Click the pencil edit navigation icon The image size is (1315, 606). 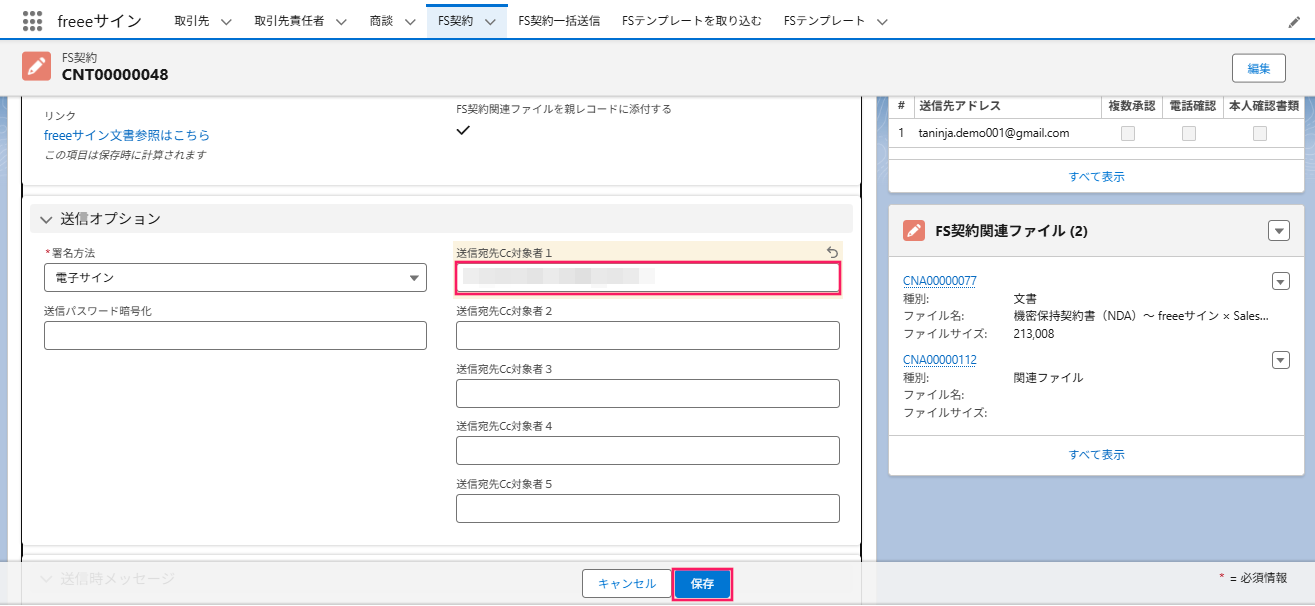click(x=1294, y=21)
